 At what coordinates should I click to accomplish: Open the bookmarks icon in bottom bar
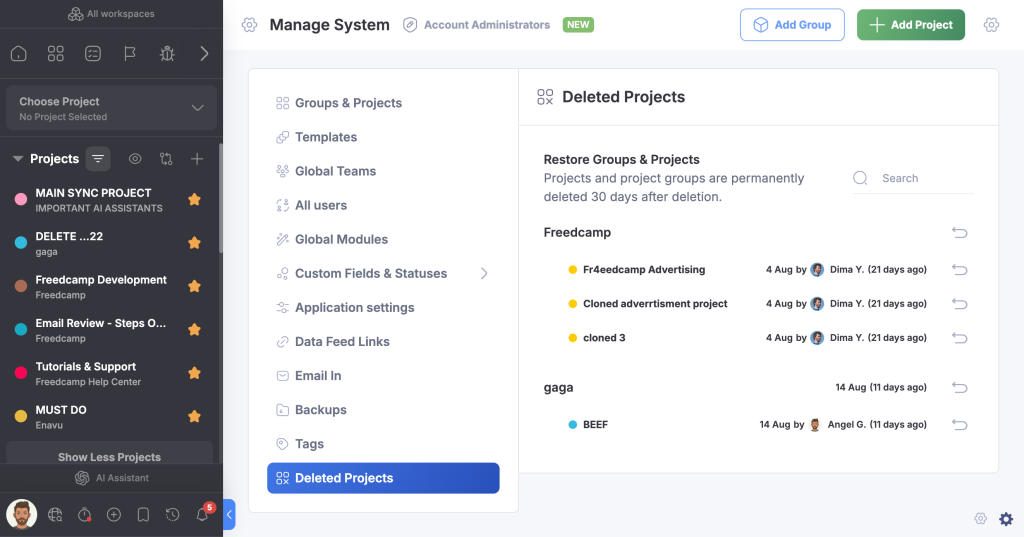pyautogui.click(x=143, y=515)
